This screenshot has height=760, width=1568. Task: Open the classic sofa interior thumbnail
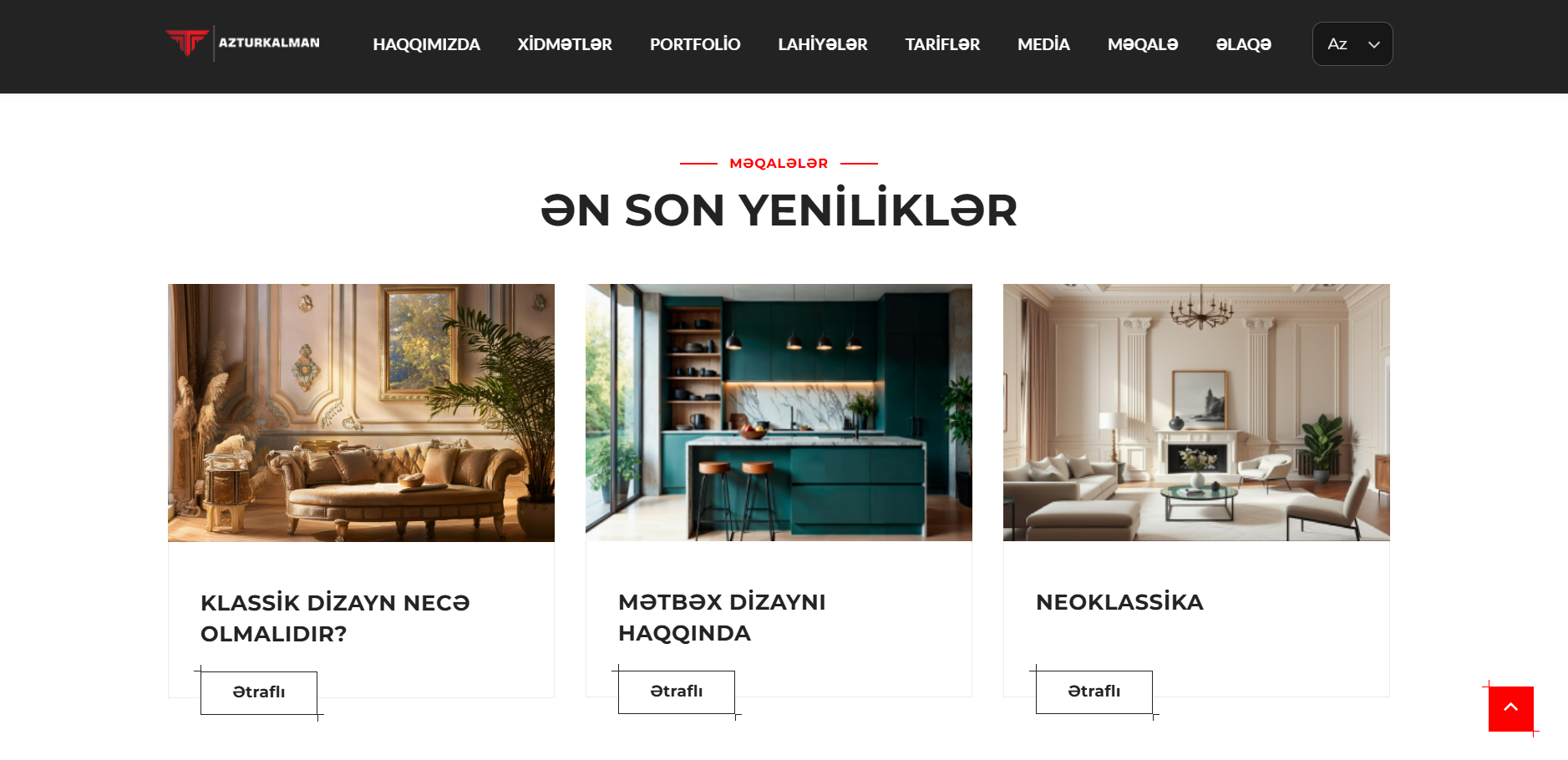coord(361,413)
